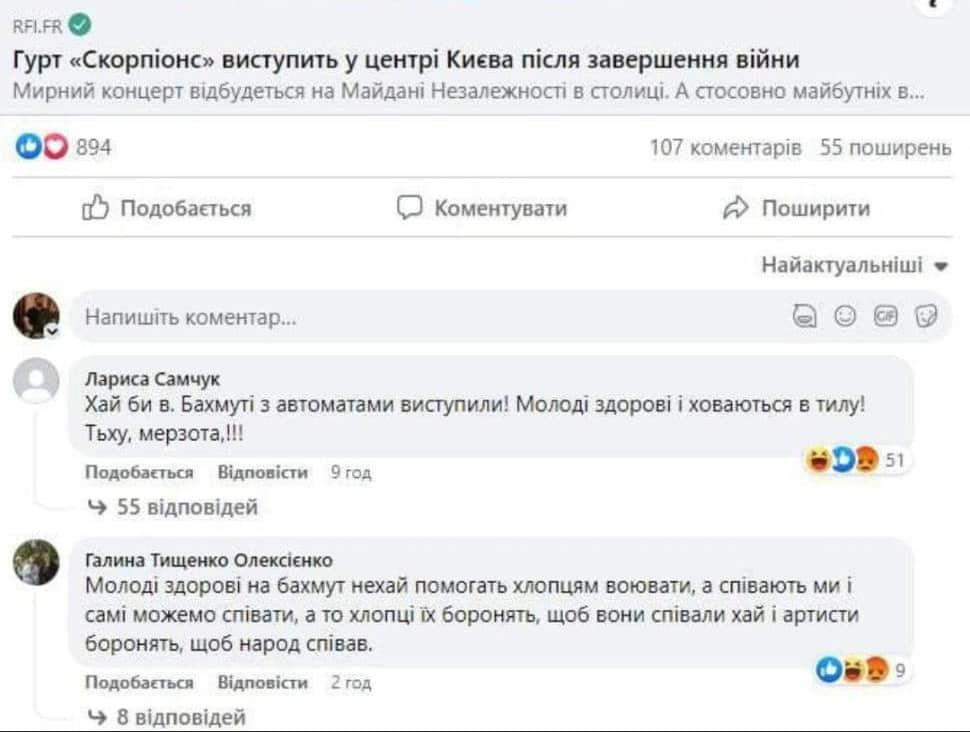Open the Скорпіонс article headline link

click(x=405, y=60)
